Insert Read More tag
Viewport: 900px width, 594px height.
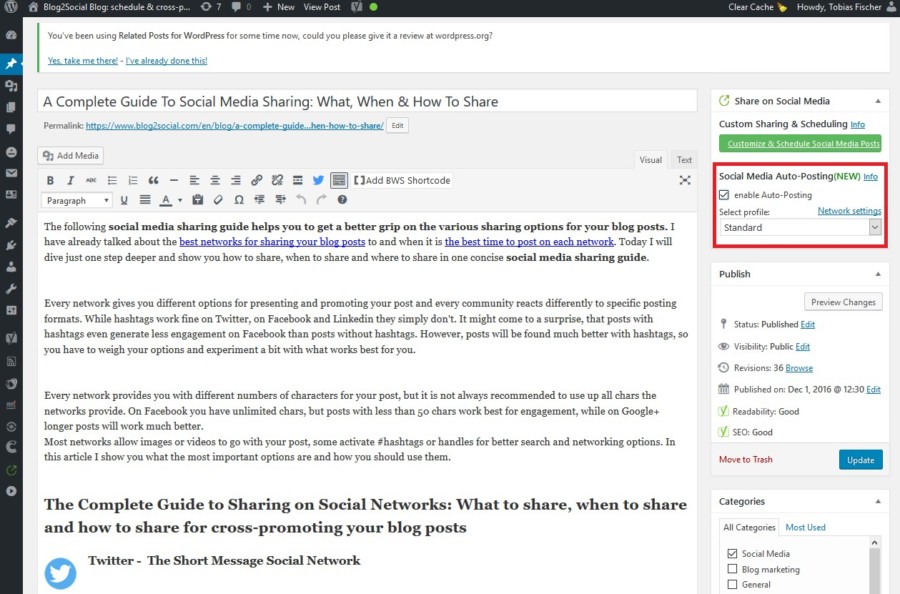click(298, 180)
